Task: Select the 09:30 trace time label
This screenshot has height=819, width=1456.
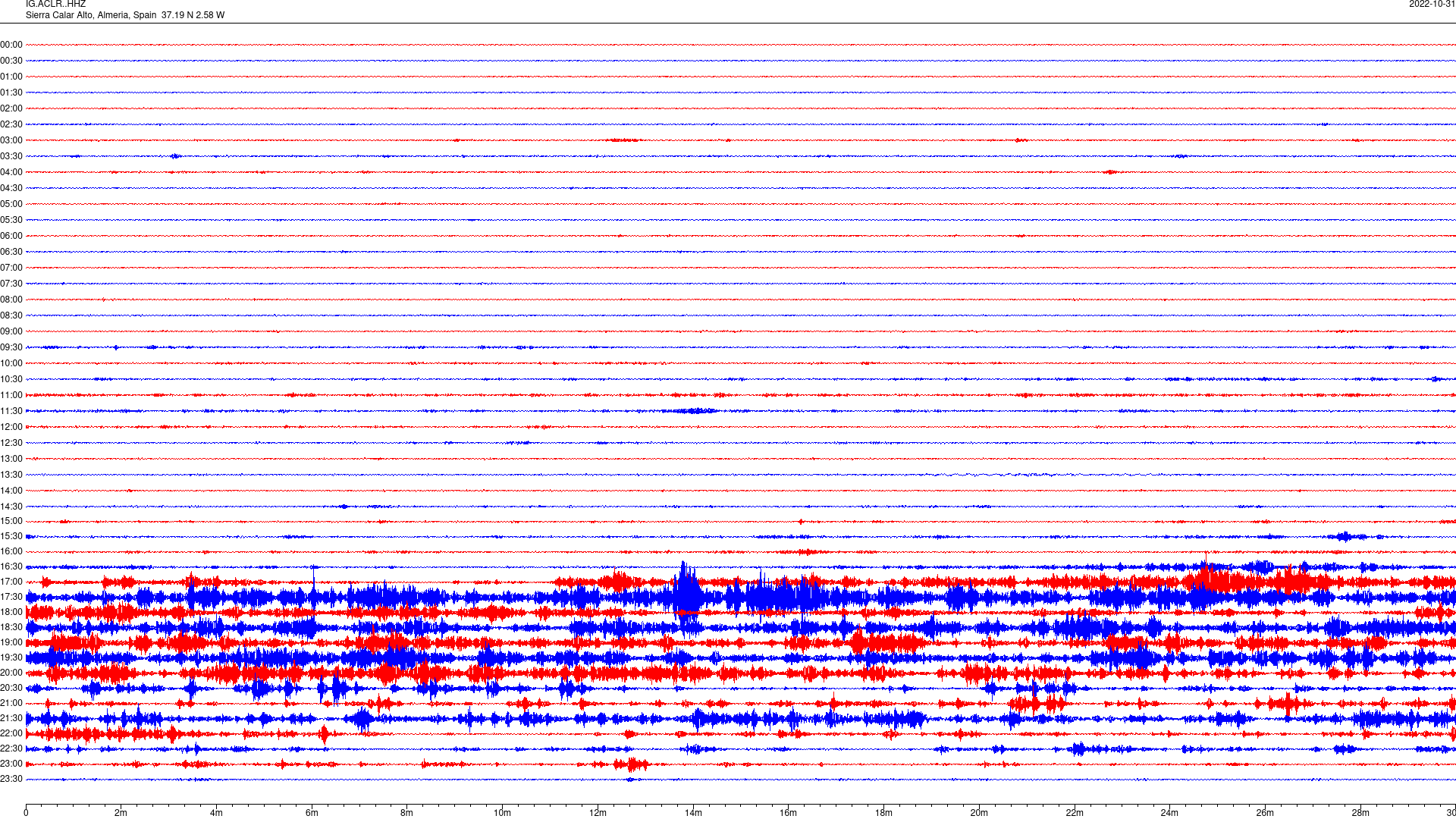Action: pos(11,347)
